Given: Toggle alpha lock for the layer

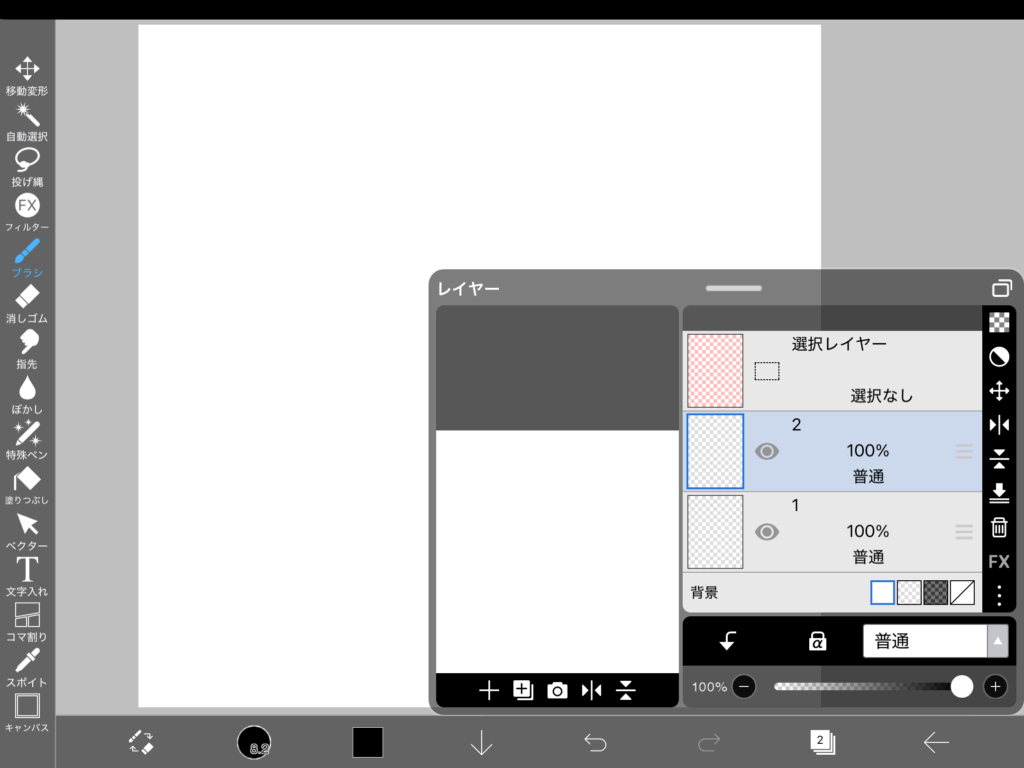Looking at the screenshot, I should [x=817, y=641].
